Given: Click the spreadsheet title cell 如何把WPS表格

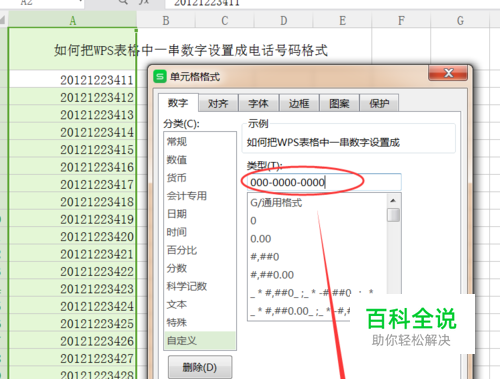Looking at the screenshot, I should click(x=73, y=49).
